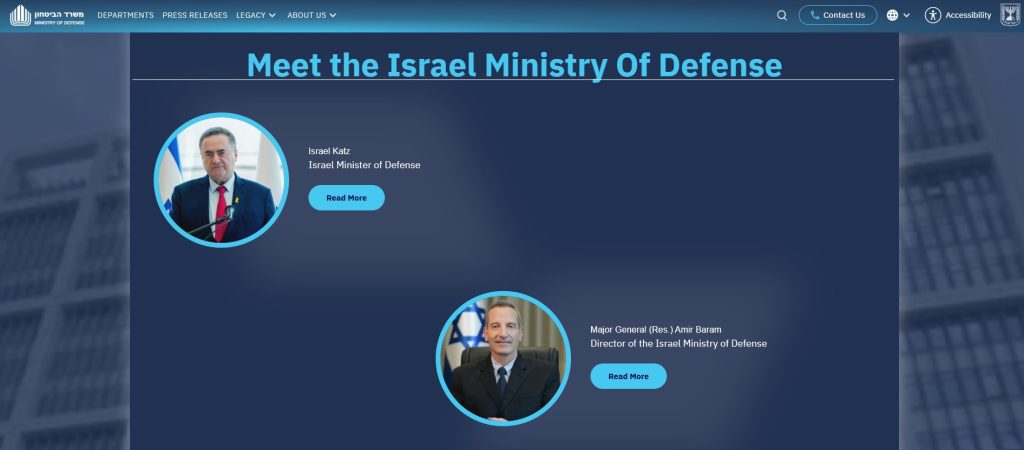Click the accessibility figure icon
The height and width of the screenshot is (450, 1024).
[x=933, y=15]
